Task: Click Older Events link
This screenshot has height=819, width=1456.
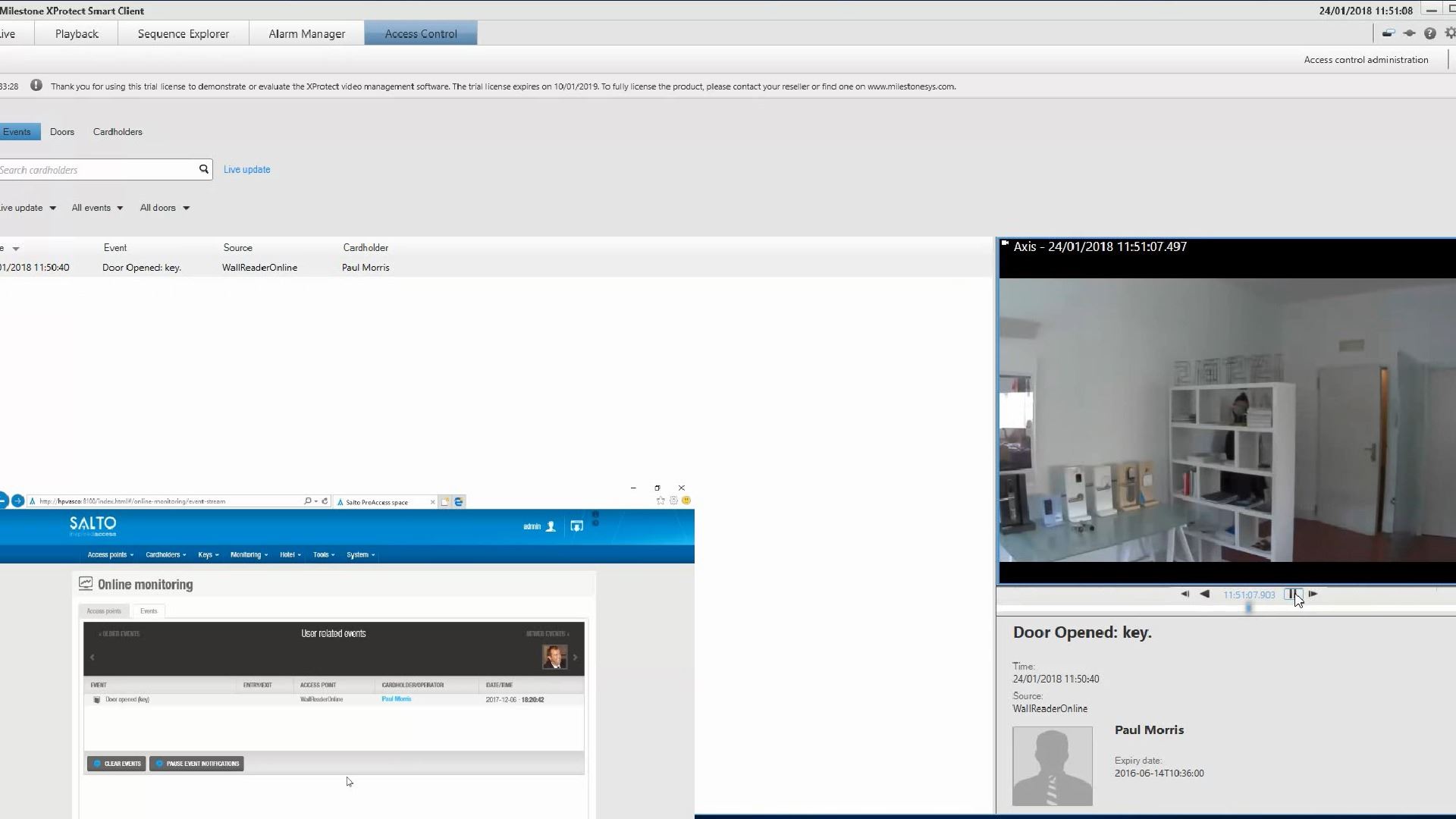Action: (x=120, y=634)
